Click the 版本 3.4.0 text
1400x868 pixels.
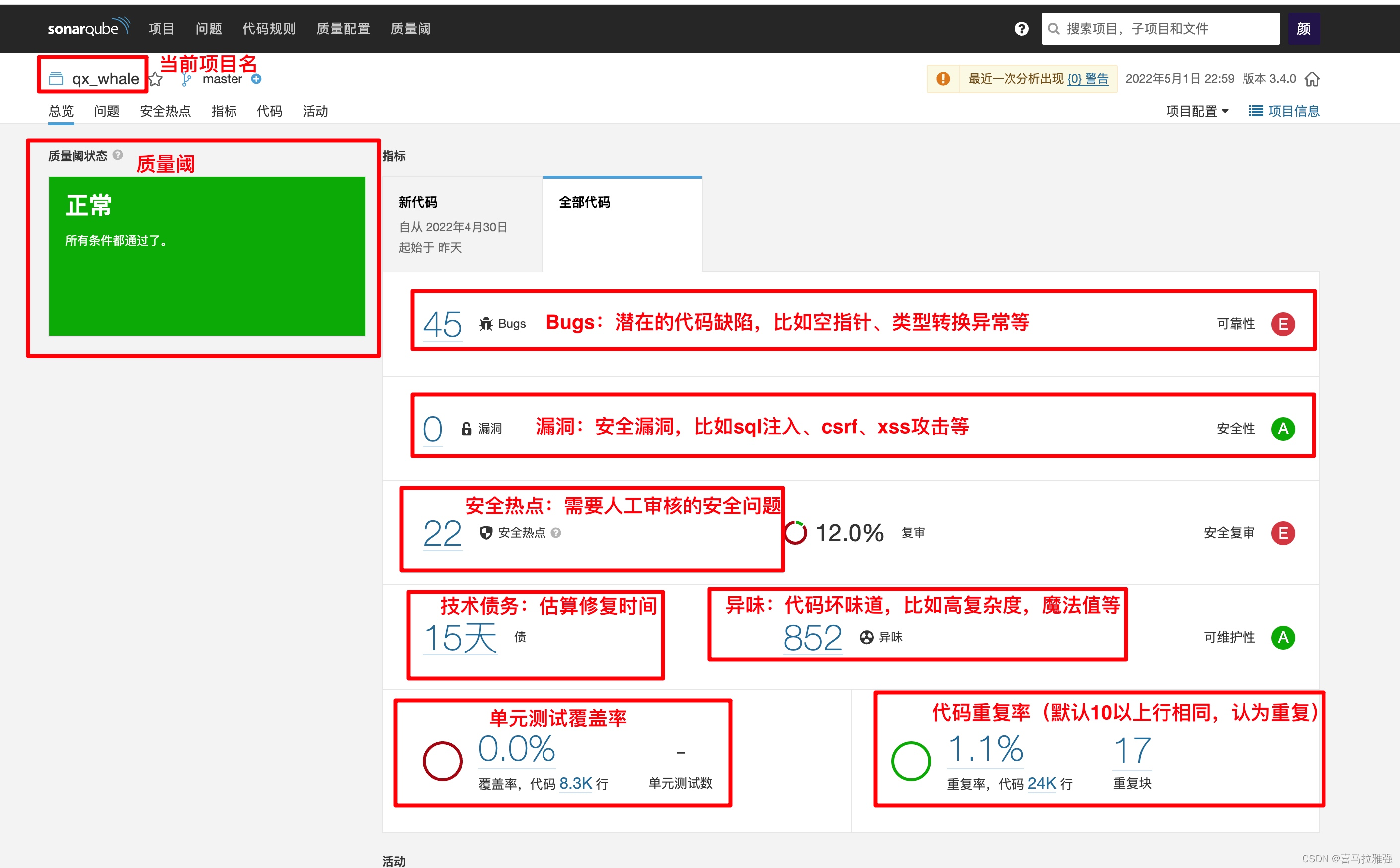point(1269,79)
